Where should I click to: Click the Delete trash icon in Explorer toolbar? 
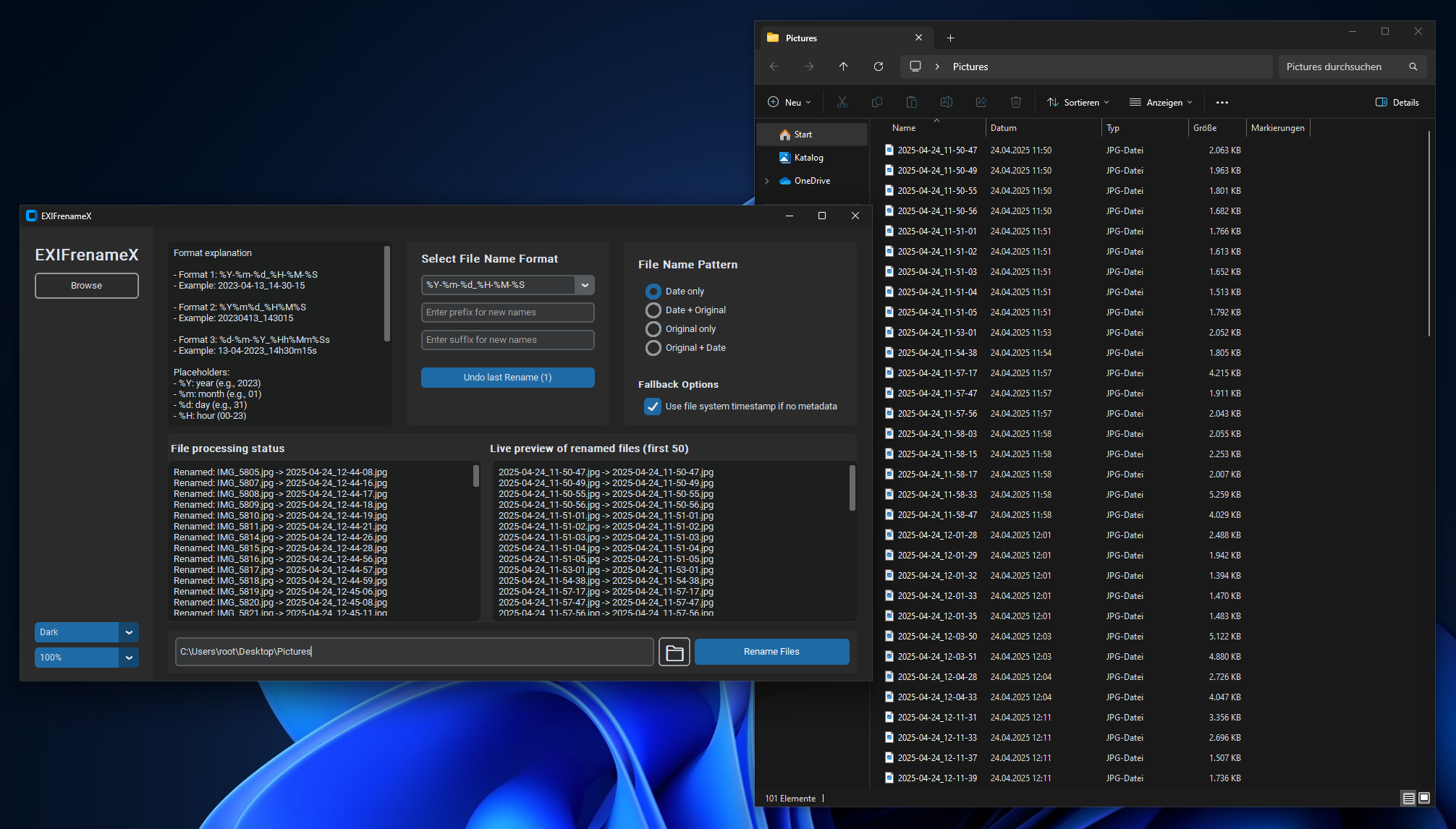point(1016,102)
